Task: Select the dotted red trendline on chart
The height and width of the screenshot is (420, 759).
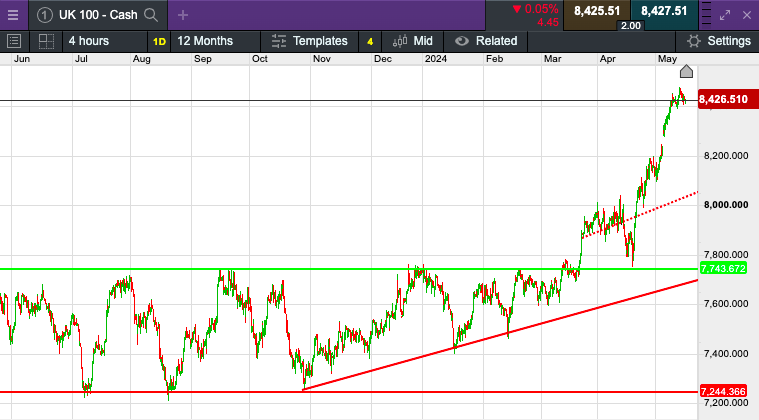Action: pyautogui.click(x=640, y=215)
